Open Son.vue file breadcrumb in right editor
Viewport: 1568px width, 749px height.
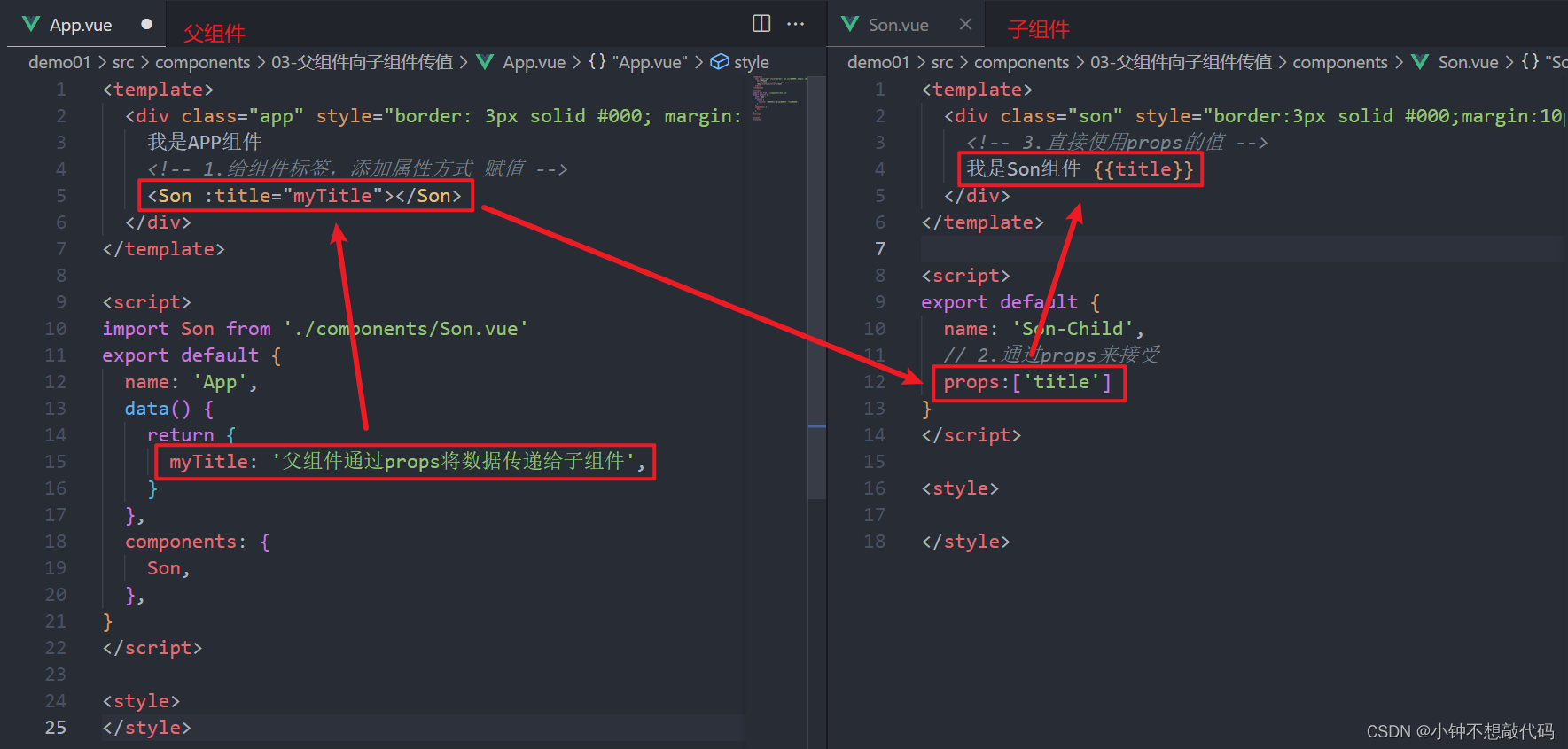pyautogui.click(x=1468, y=62)
